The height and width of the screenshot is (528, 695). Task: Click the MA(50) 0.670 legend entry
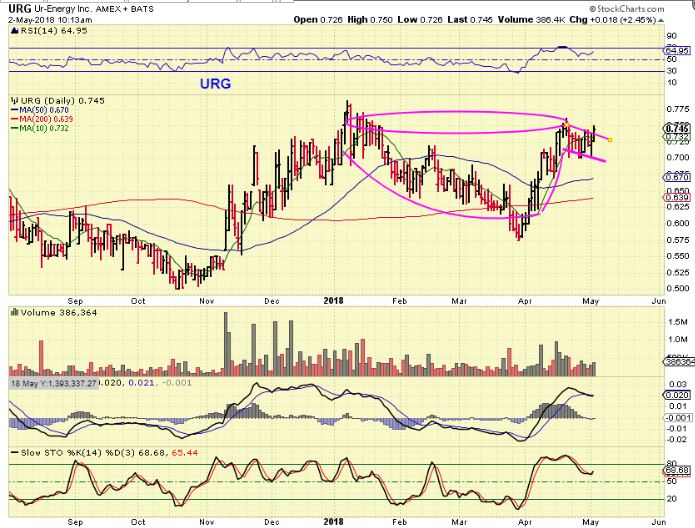pos(43,110)
